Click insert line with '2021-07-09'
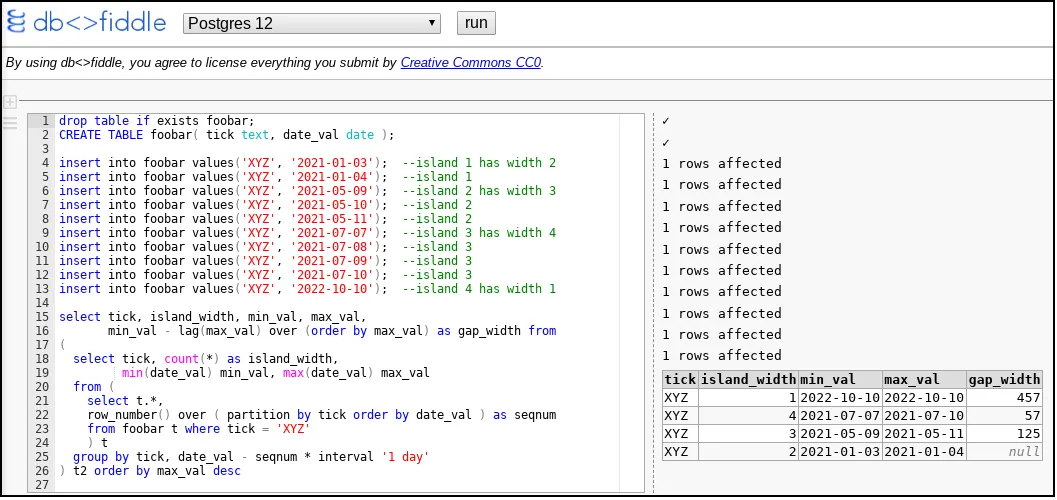The height and width of the screenshot is (500, 1057). coord(266,260)
